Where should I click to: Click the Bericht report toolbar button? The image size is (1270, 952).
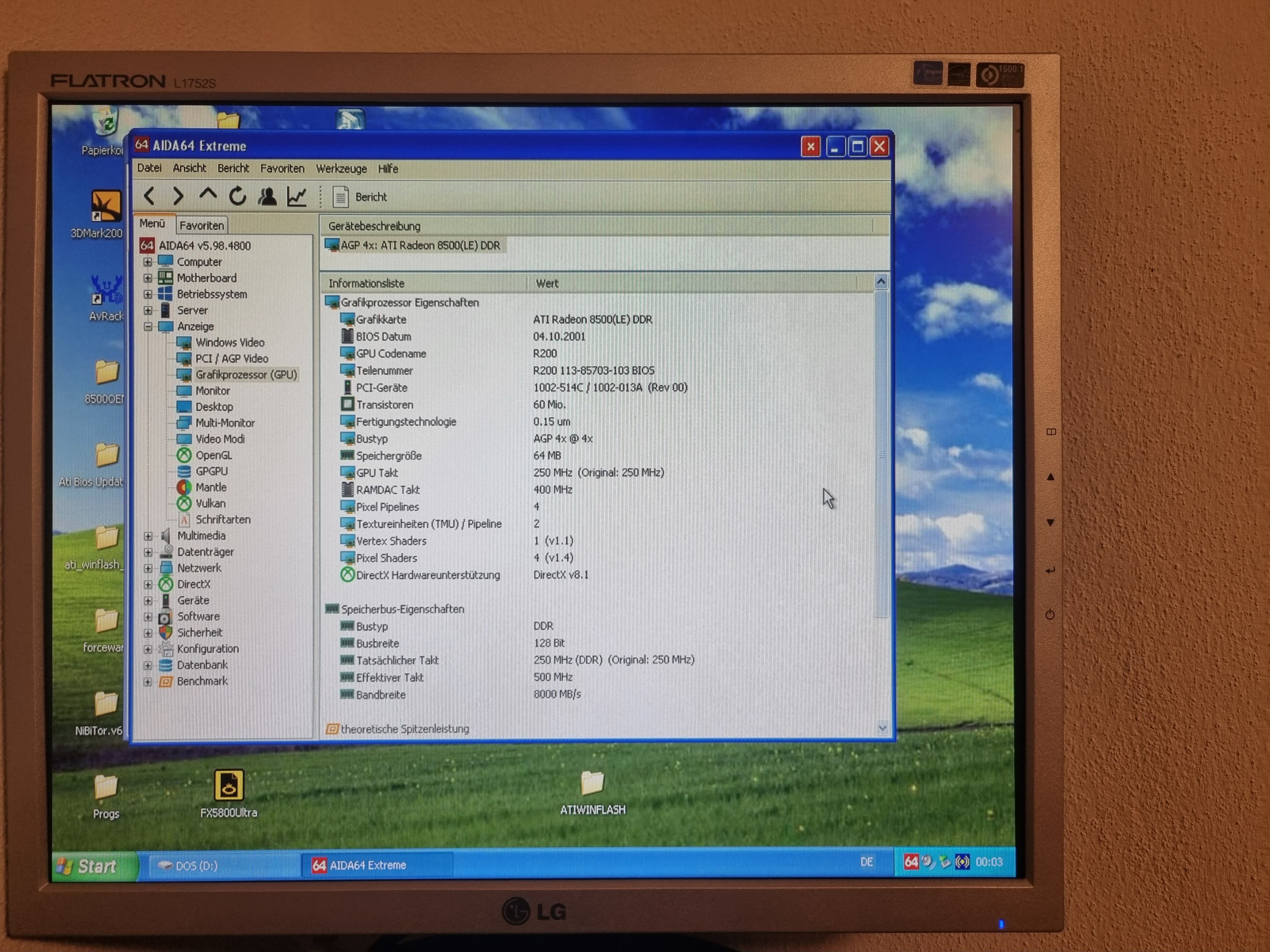pos(360,197)
